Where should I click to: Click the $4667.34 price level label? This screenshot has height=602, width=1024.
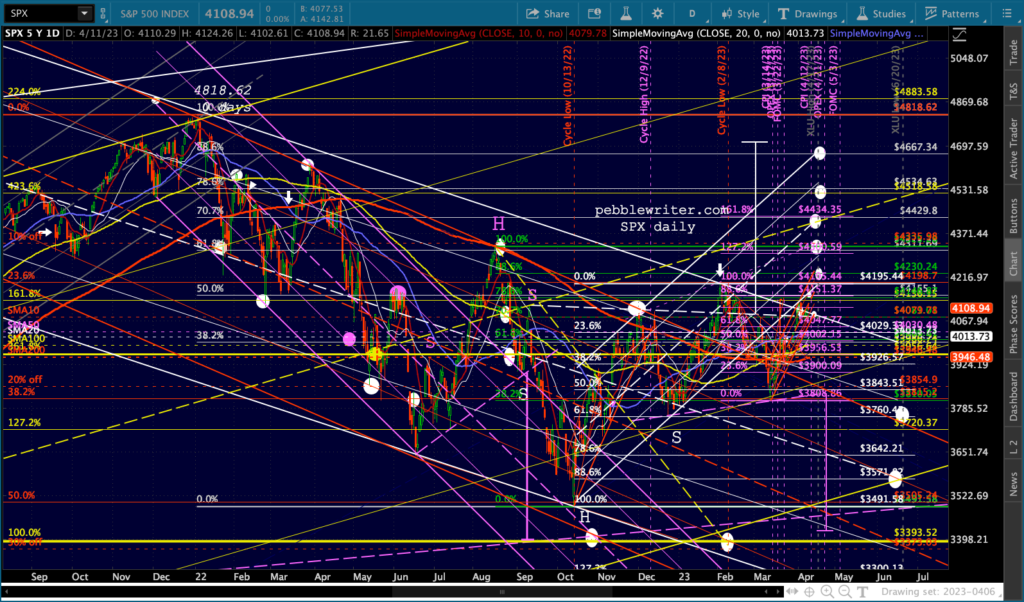click(916, 147)
